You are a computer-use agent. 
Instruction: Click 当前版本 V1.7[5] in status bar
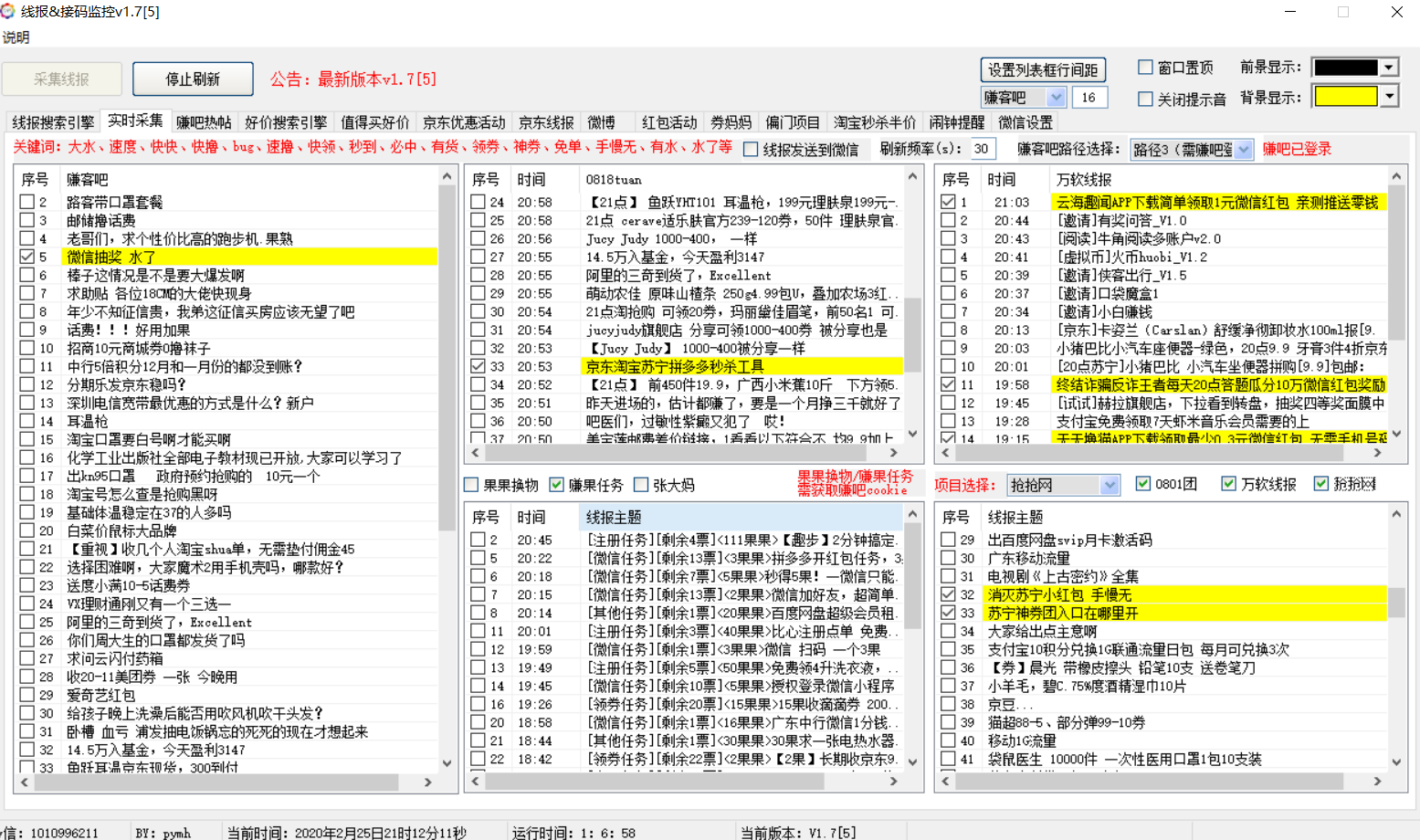pos(798,833)
